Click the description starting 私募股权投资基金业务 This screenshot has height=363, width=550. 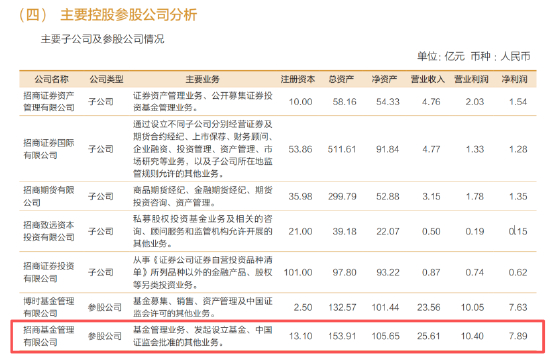pos(202,231)
